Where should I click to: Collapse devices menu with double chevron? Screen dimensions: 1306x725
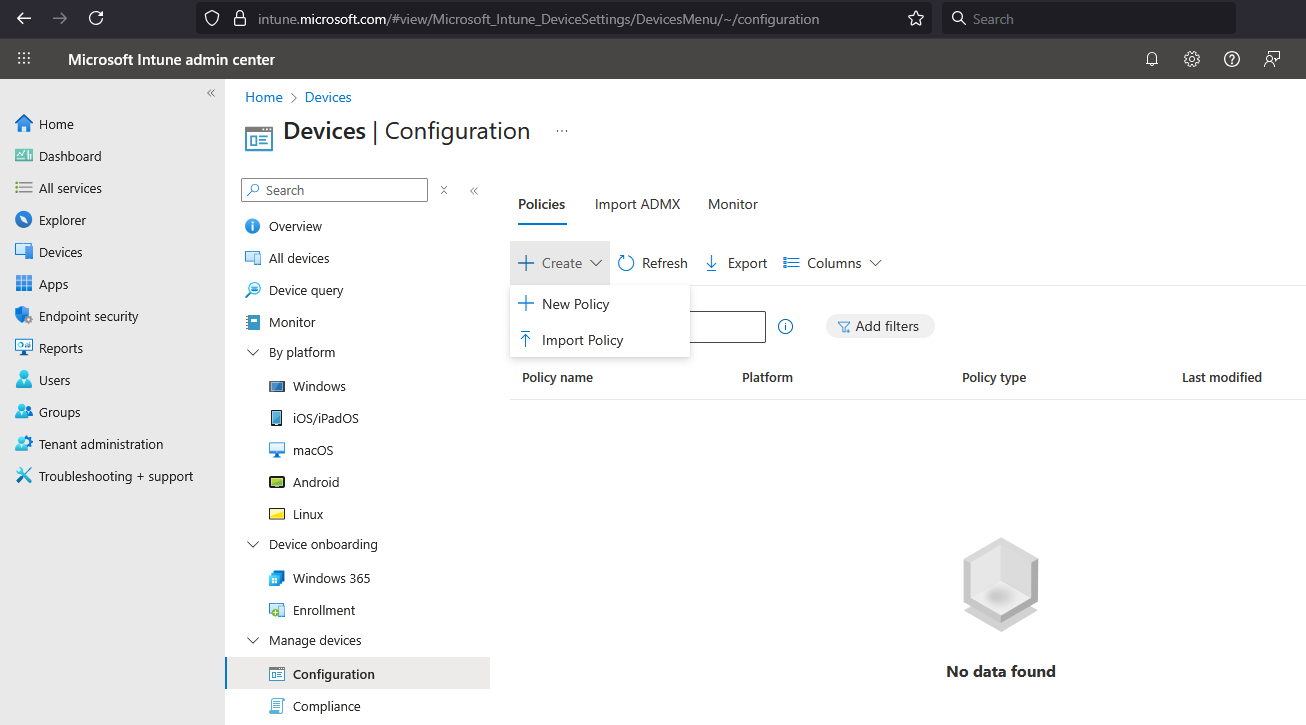[x=474, y=190]
